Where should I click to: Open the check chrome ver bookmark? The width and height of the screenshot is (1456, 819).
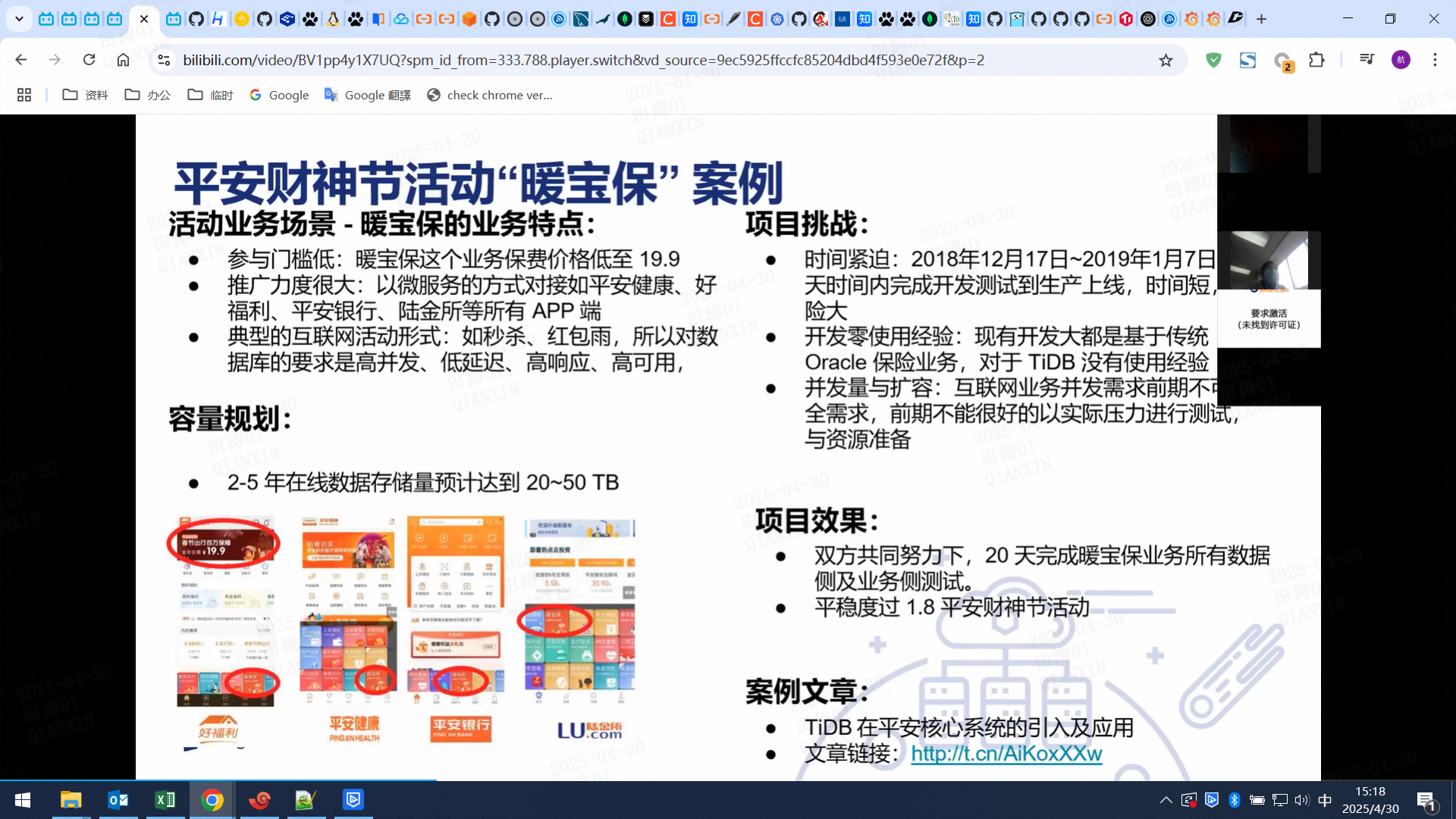click(x=490, y=95)
